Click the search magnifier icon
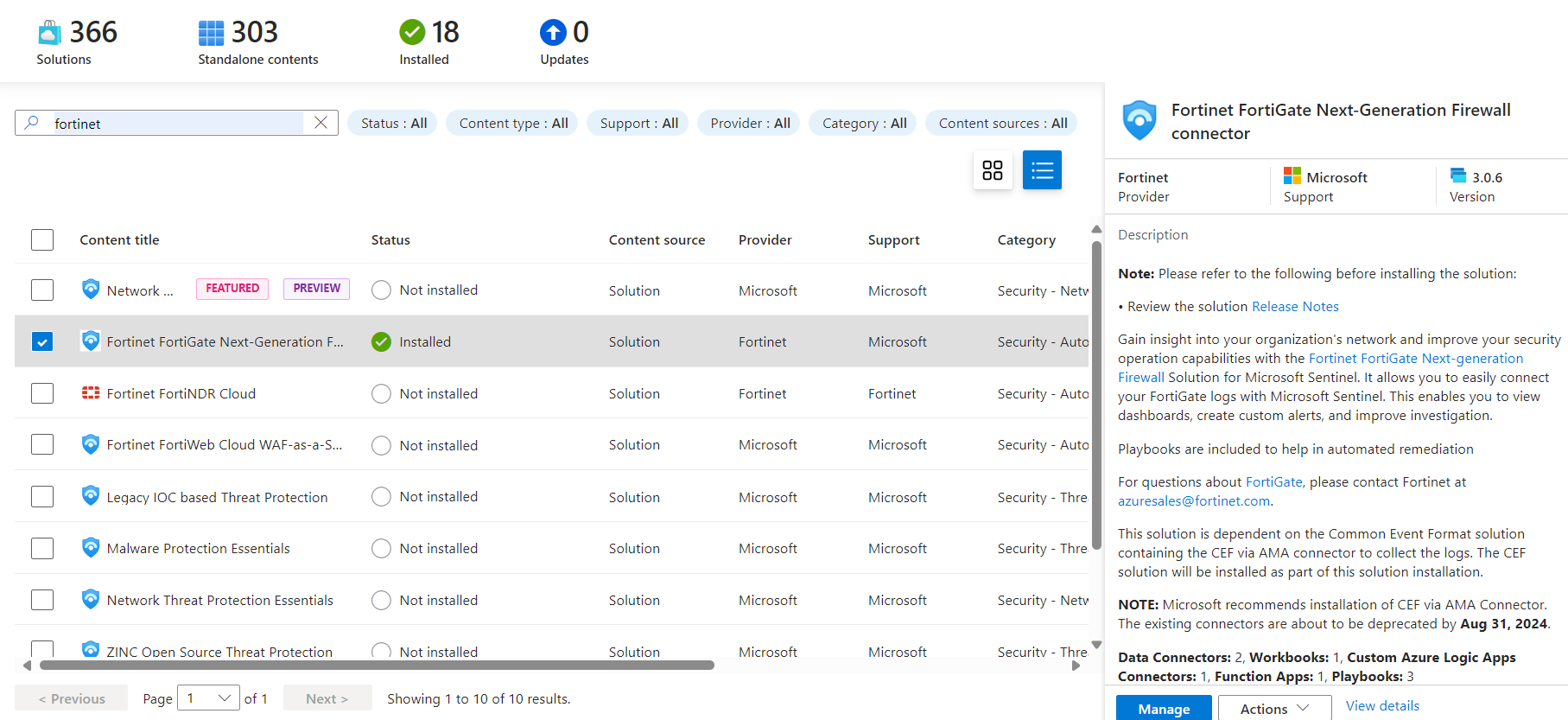 [x=32, y=123]
